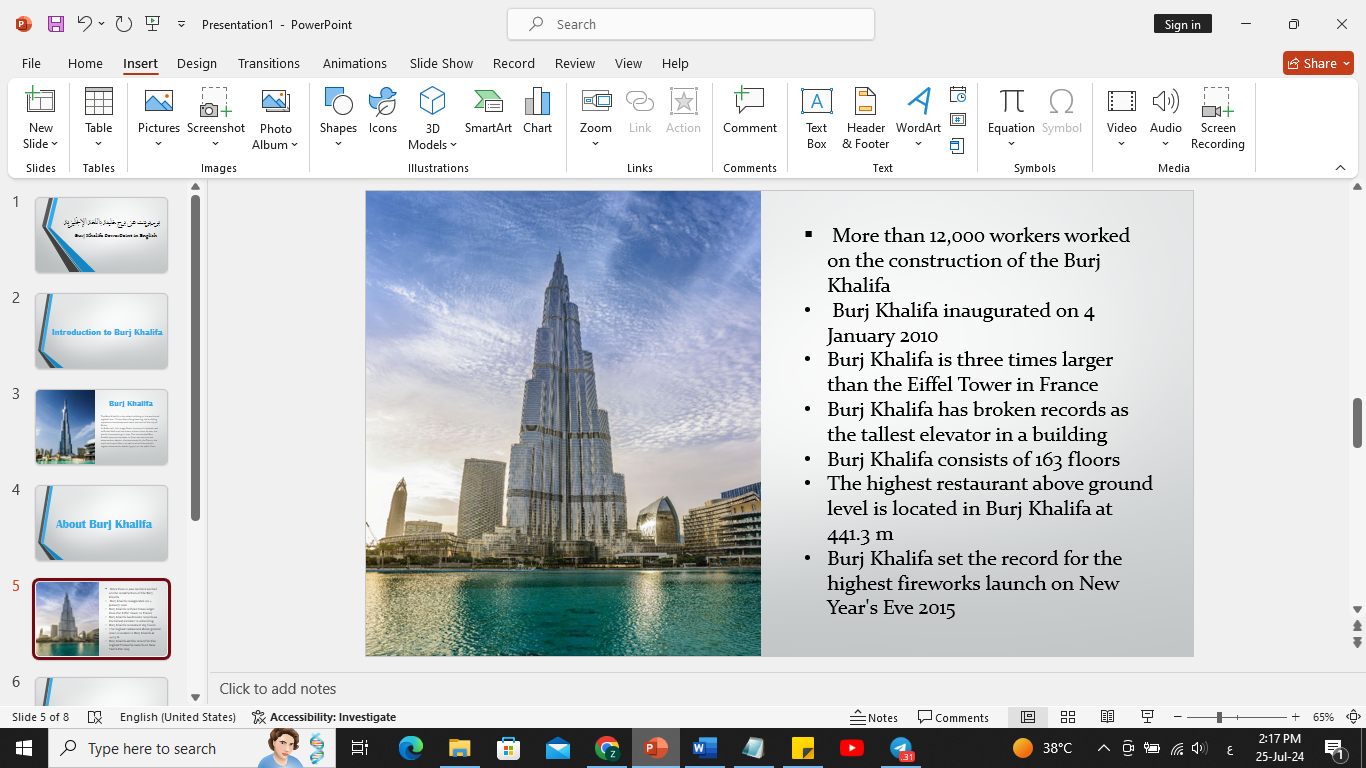This screenshot has width=1366, height=768.
Task: Switch to the Home tab
Action: [x=85, y=63]
